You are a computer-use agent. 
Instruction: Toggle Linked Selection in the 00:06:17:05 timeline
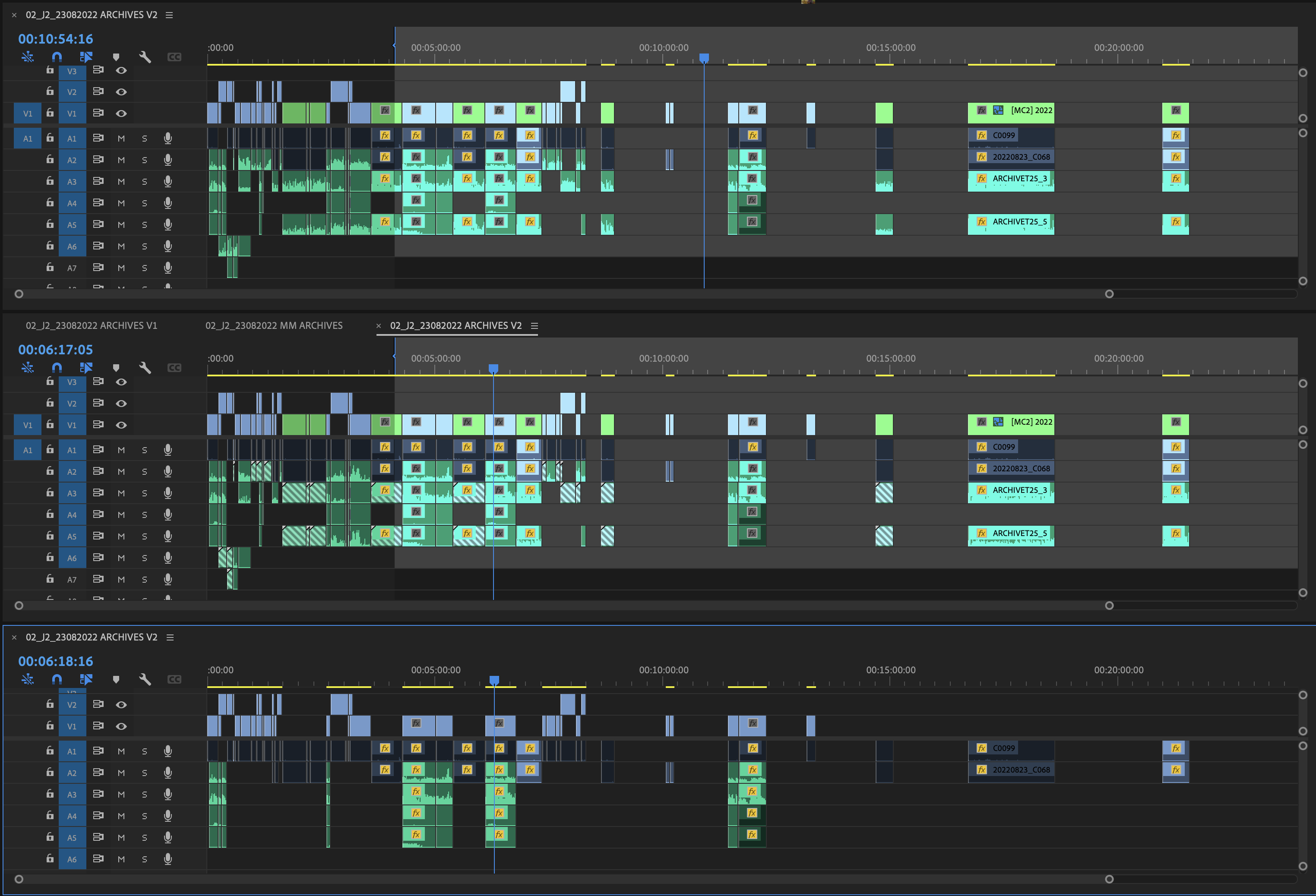tap(86, 368)
